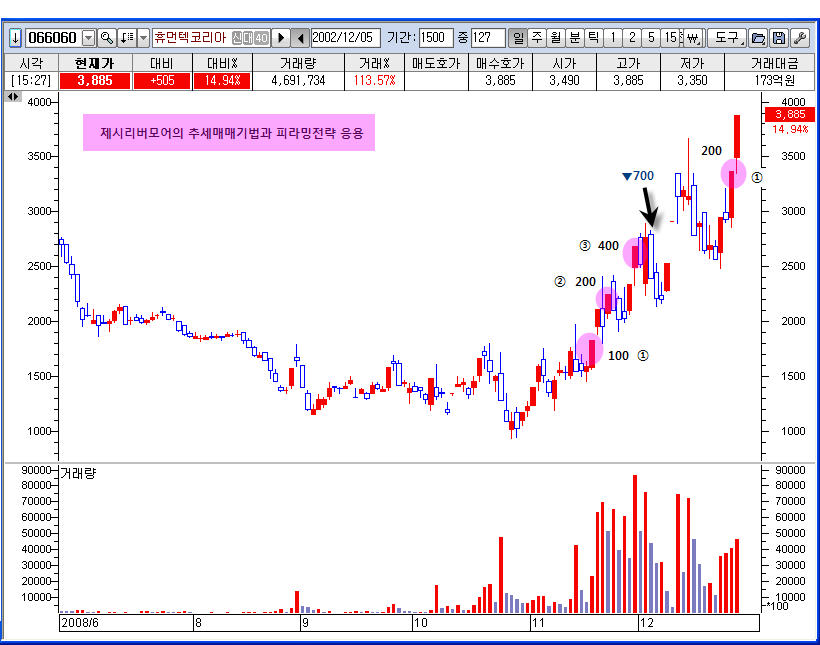The height and width of the screenshot is (645, 820).
Task: Click the stock search magnifier icon
Action: (107, 38)
